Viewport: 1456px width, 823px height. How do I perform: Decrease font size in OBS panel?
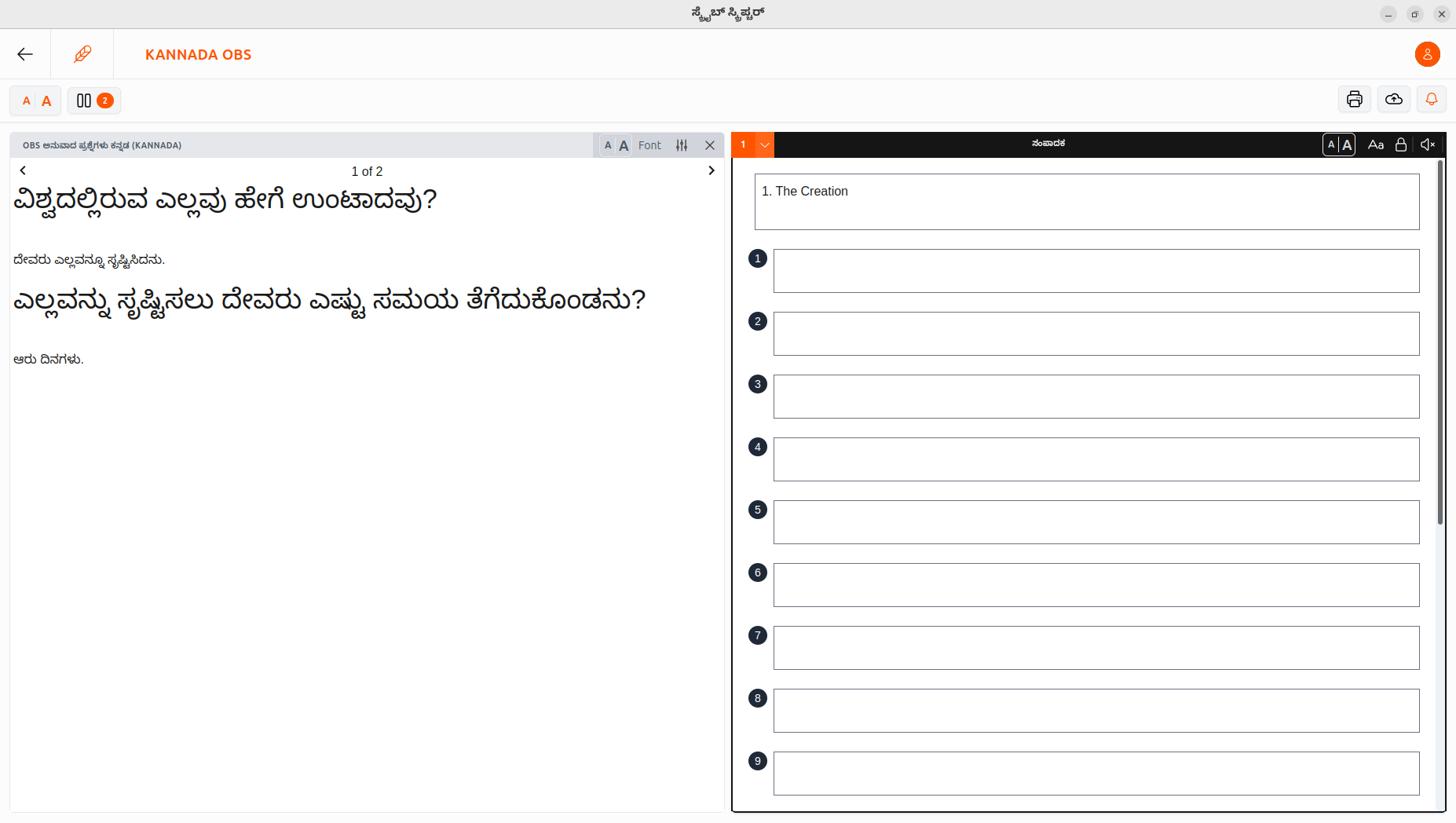(608, 144)
